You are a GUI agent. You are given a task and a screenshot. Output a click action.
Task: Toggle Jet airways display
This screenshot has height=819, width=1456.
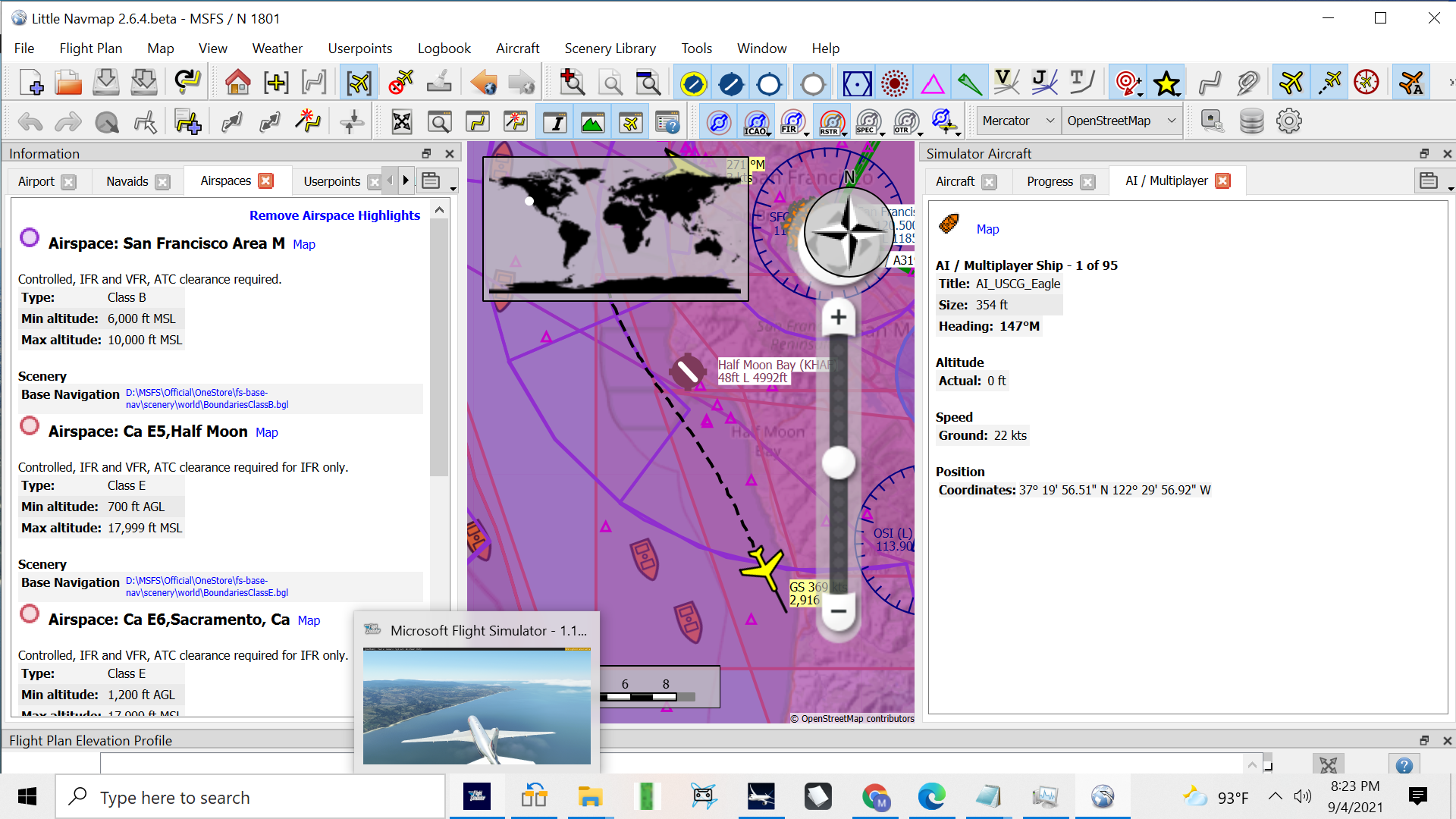click(x=1044, y=83)
